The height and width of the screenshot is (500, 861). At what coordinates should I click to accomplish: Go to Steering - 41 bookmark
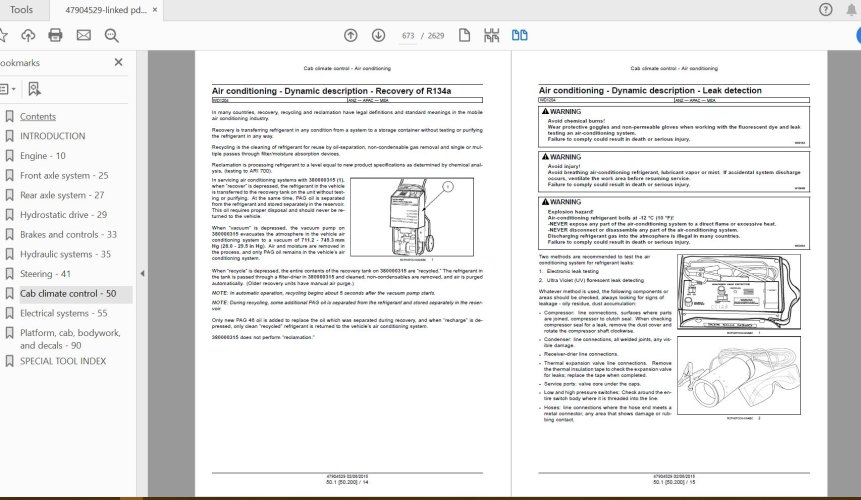point(46,274)
